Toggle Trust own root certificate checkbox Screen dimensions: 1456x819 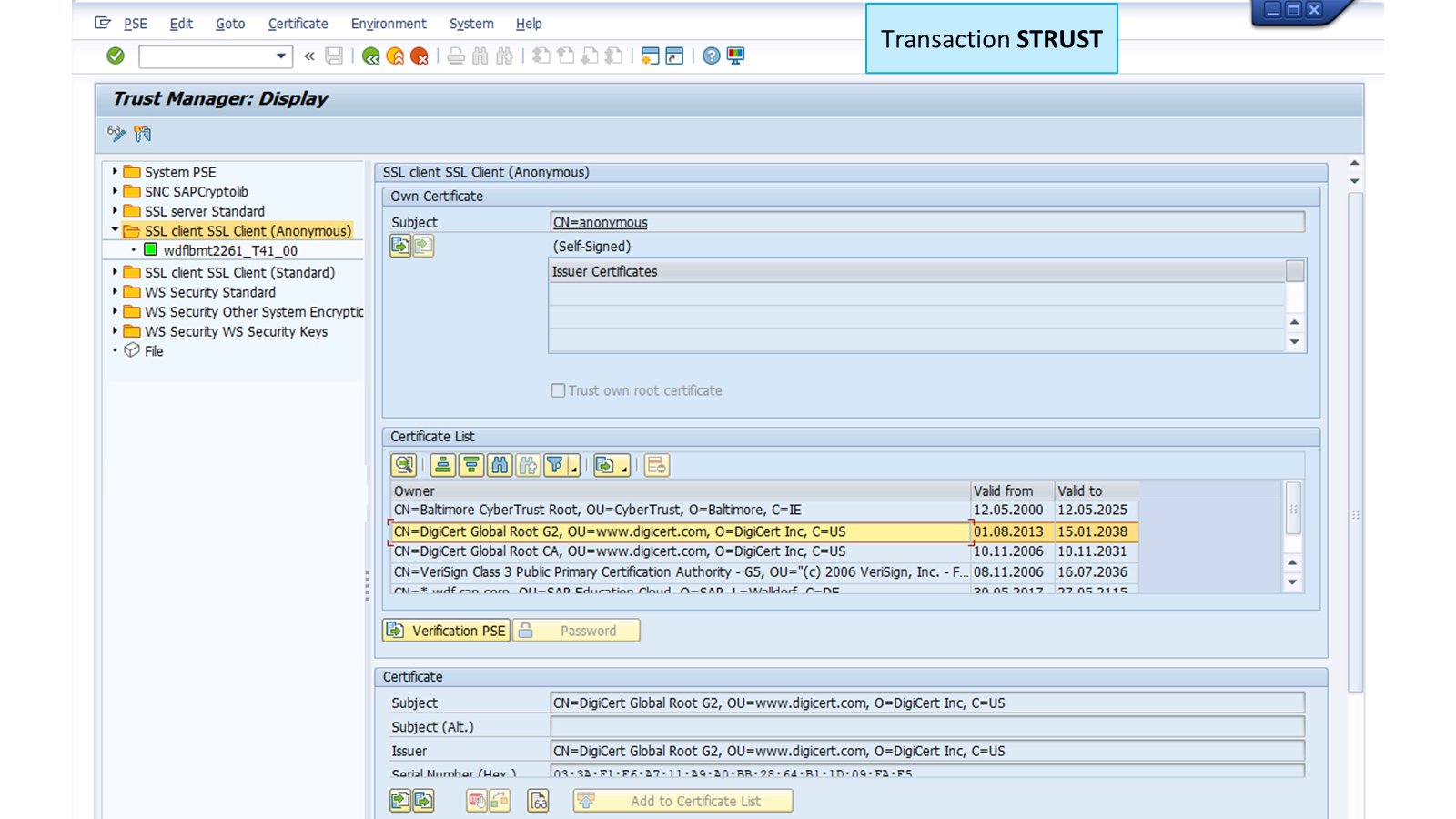pos(558,390)
